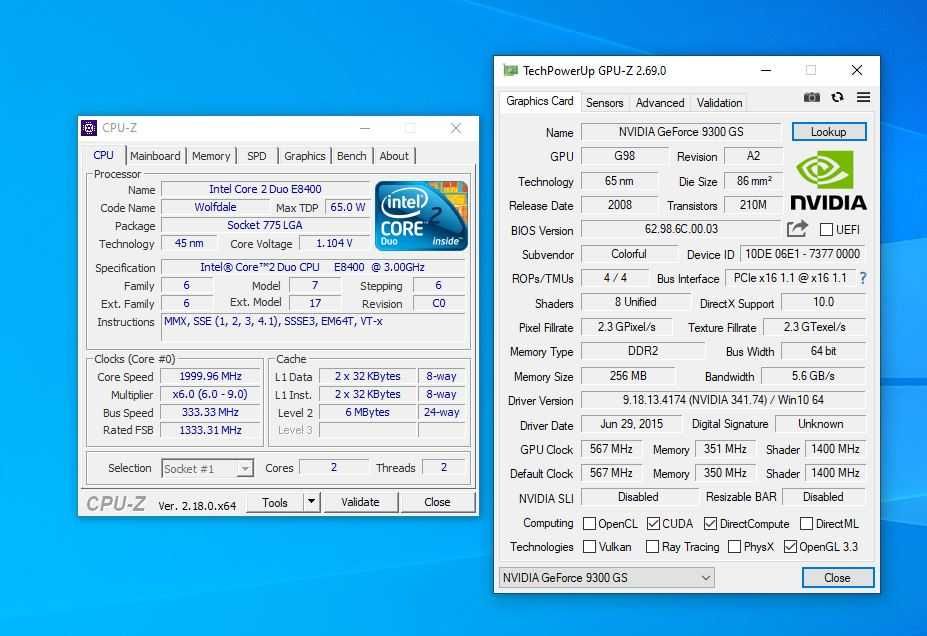Toggle the DirectML checkbox

(x=806, y=524)
